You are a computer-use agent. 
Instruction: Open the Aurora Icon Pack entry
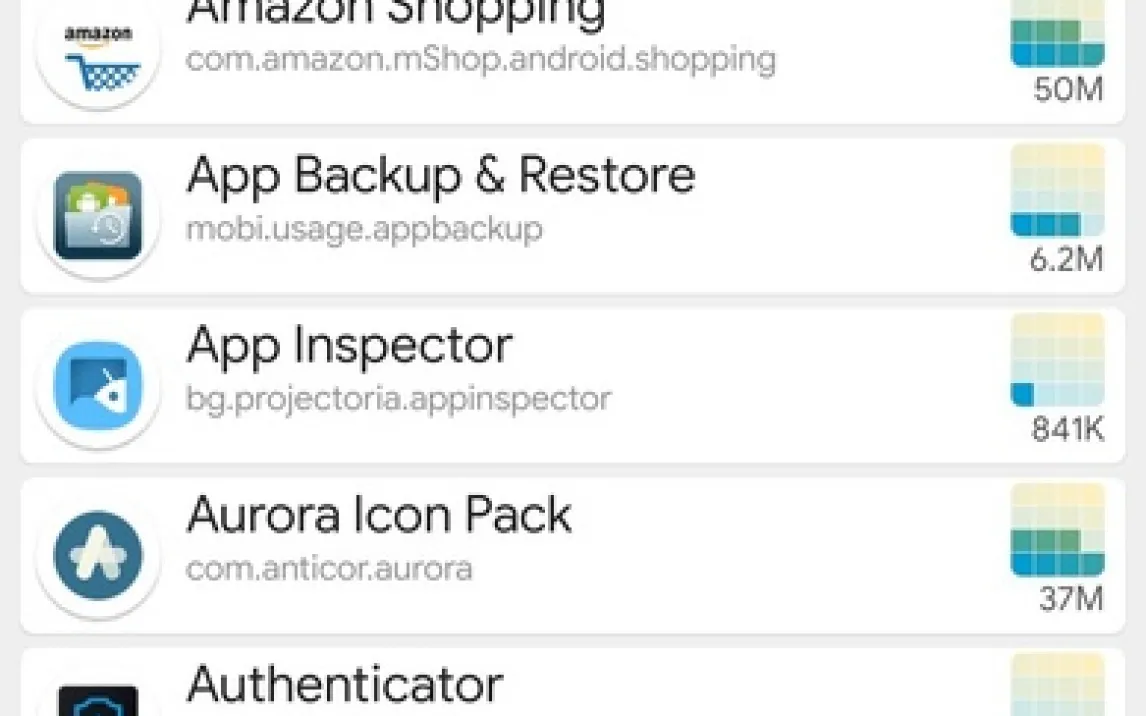point(379,516)
